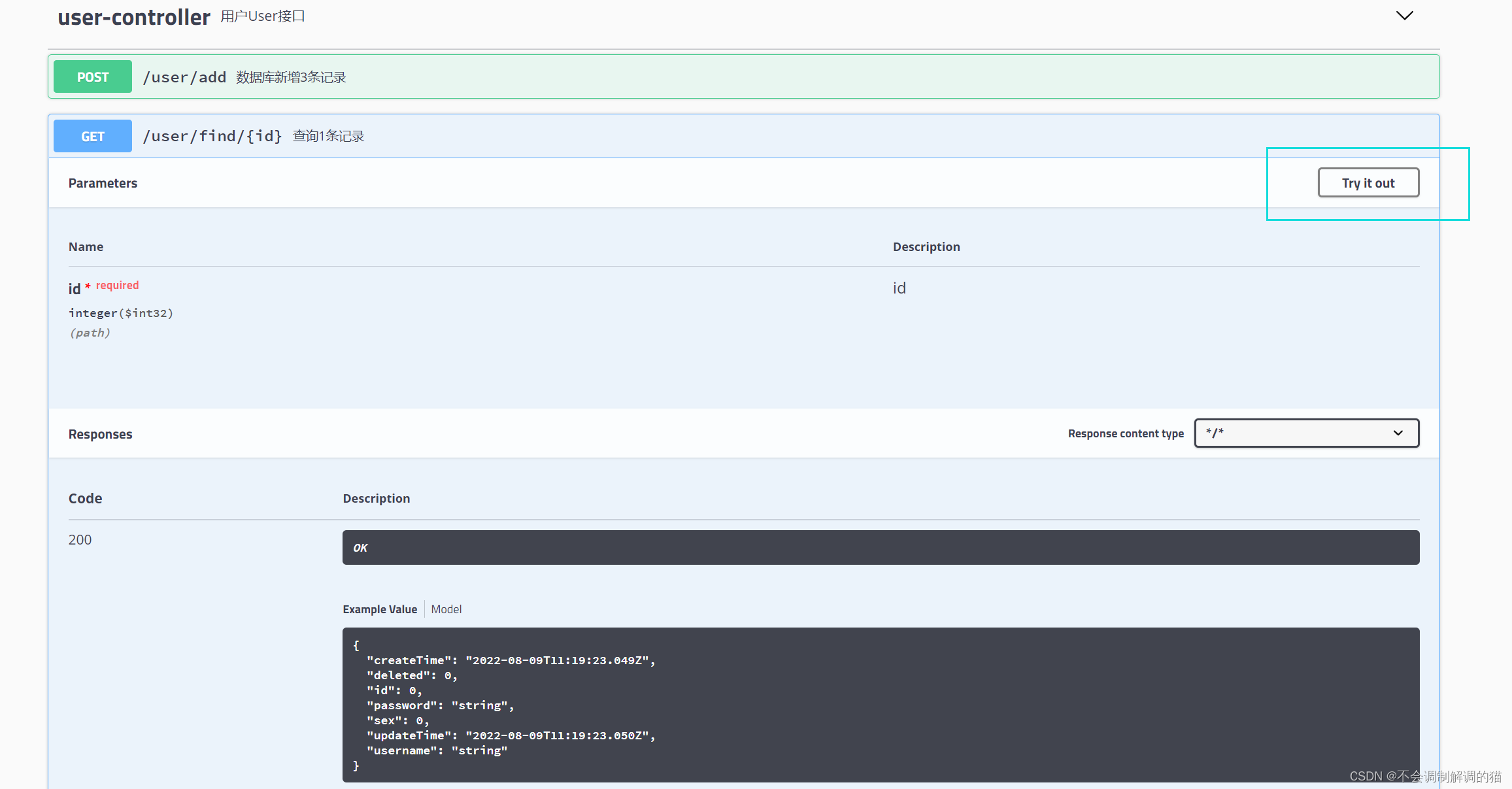Click the 'Name' column header
This screenshot has width=1512, height=789.
click(86, 246)
